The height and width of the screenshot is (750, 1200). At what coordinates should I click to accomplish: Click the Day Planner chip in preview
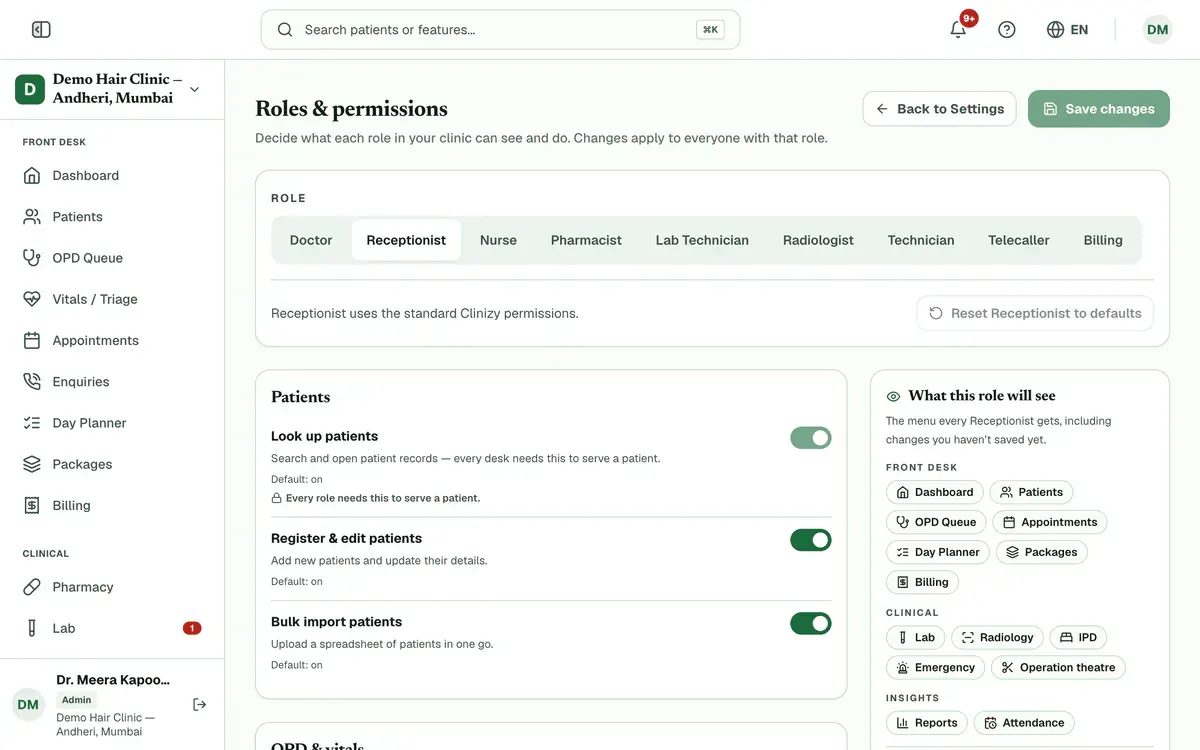click(x=938, y=552)
